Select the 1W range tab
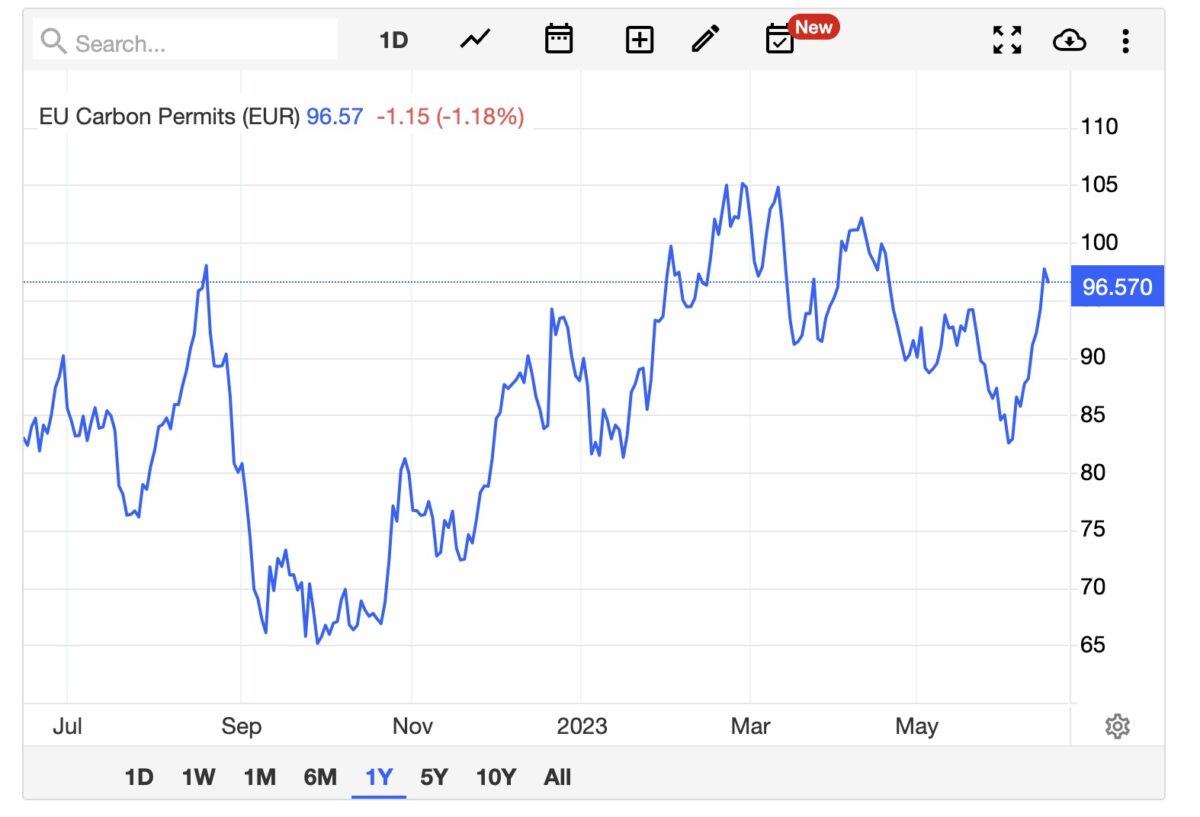 click(x=198, y=777)
